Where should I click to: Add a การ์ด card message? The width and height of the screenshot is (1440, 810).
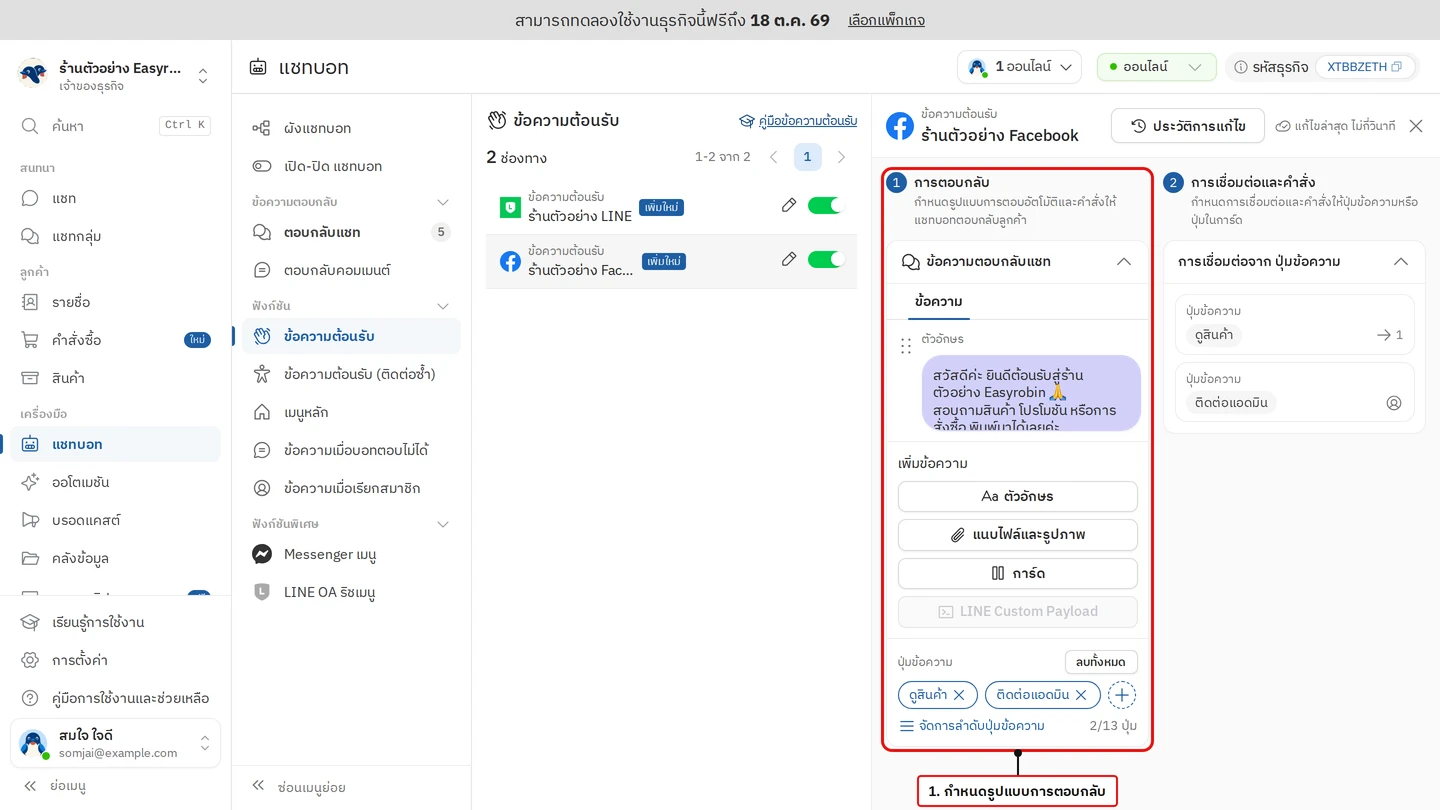point(1018,573)
